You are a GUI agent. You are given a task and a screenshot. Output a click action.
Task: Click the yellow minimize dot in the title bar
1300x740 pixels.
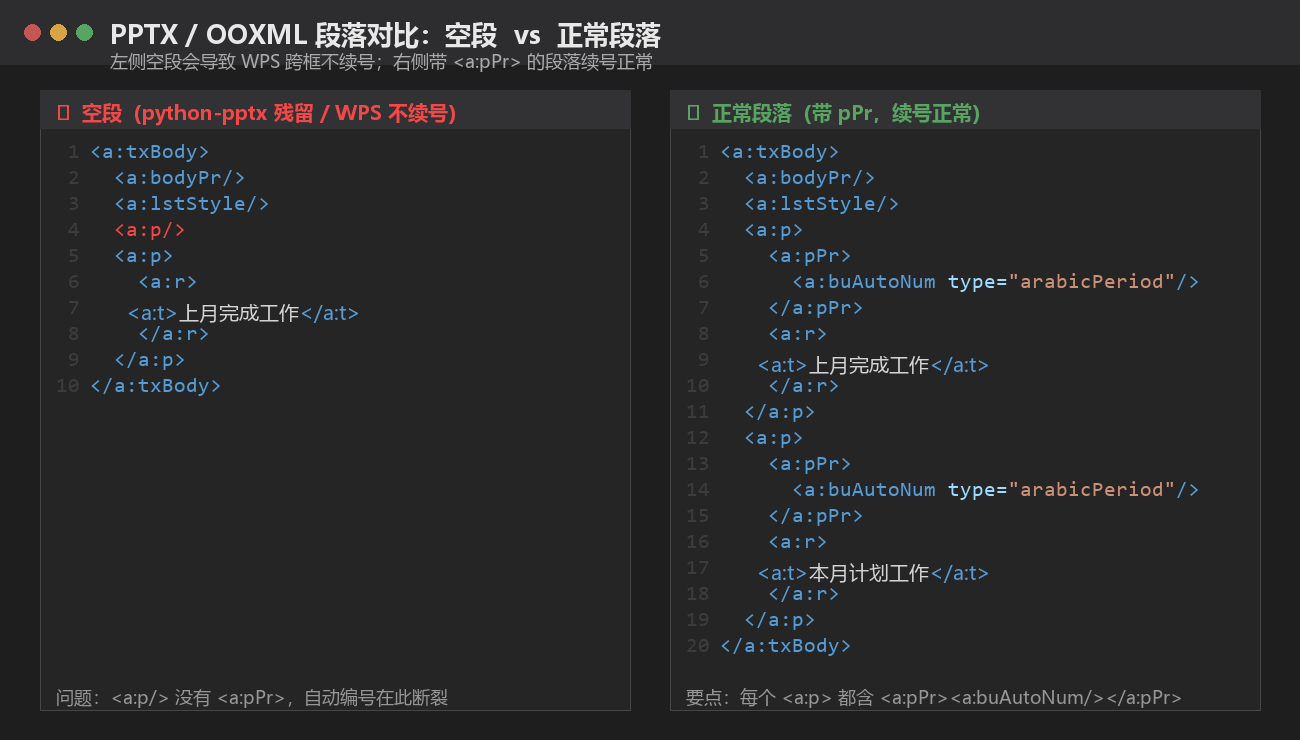click(x=58, y=33)
